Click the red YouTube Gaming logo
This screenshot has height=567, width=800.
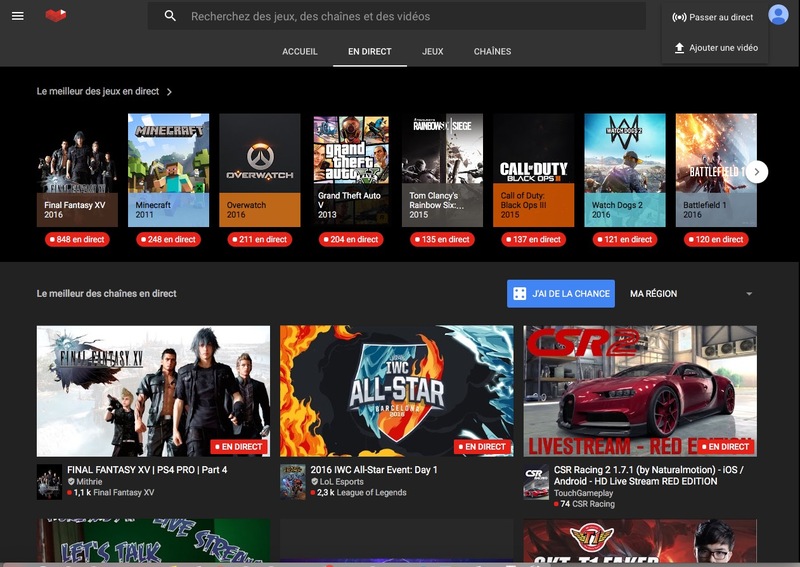[56, 15]
